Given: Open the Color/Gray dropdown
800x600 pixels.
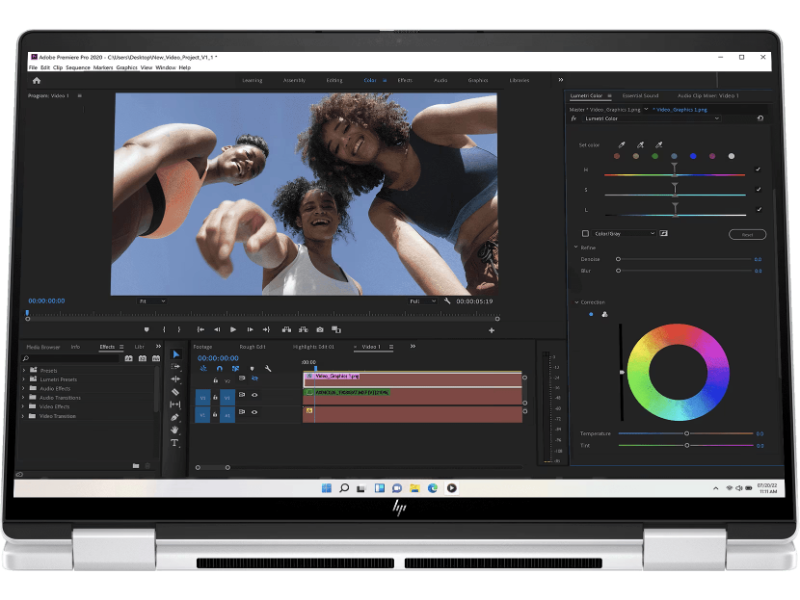Looking at the screenshot, I should (625, 234).
